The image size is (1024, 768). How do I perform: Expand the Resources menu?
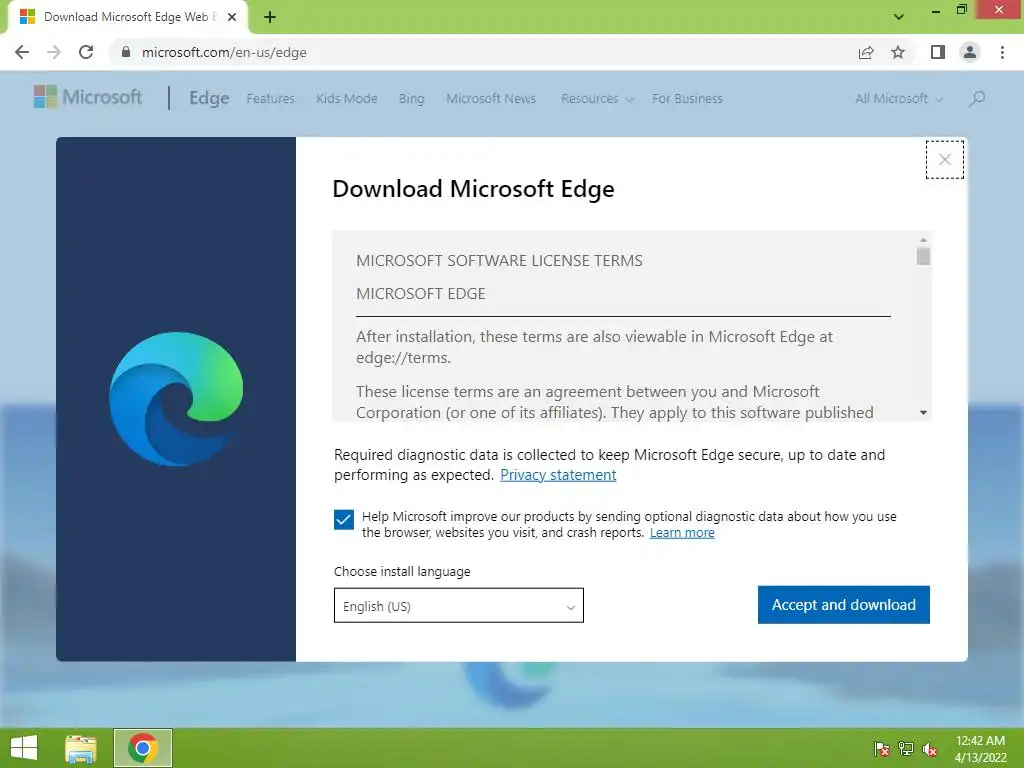597,99
